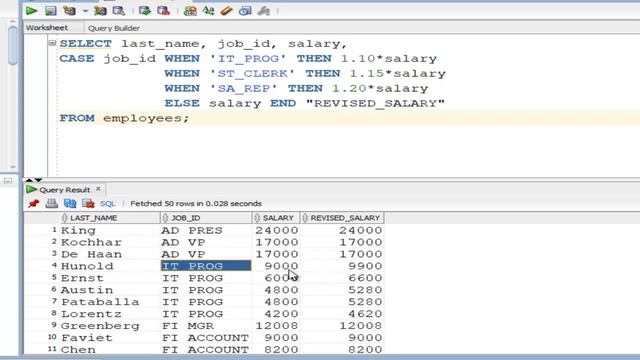Refresh the query result with blue icon

coord(70,203)
